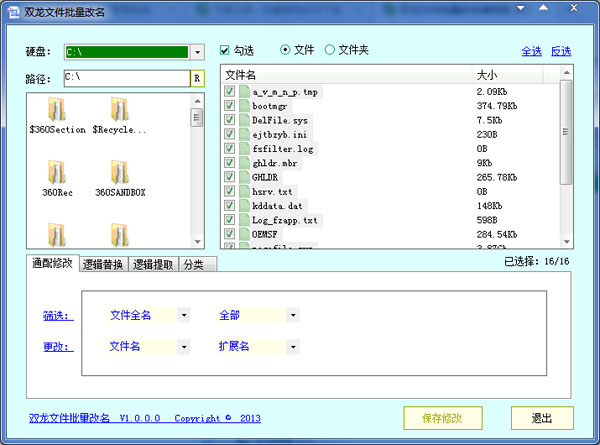Click the folder pane scrollbar thumb
The height and width of the screenshot is (445, 600).
pyautogui.click(x=197, y=117)
